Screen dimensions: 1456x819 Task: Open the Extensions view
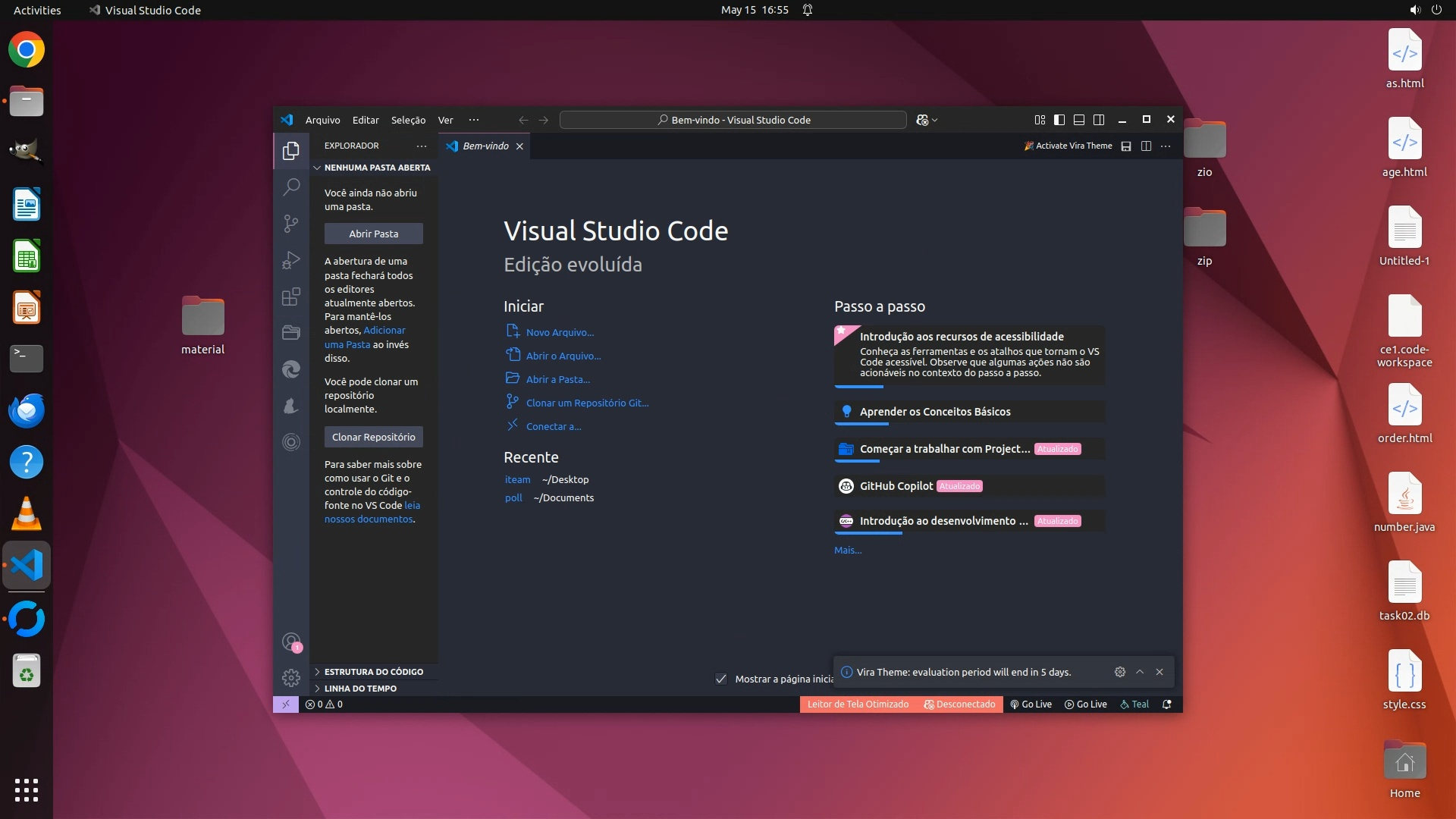click(291, 297)
